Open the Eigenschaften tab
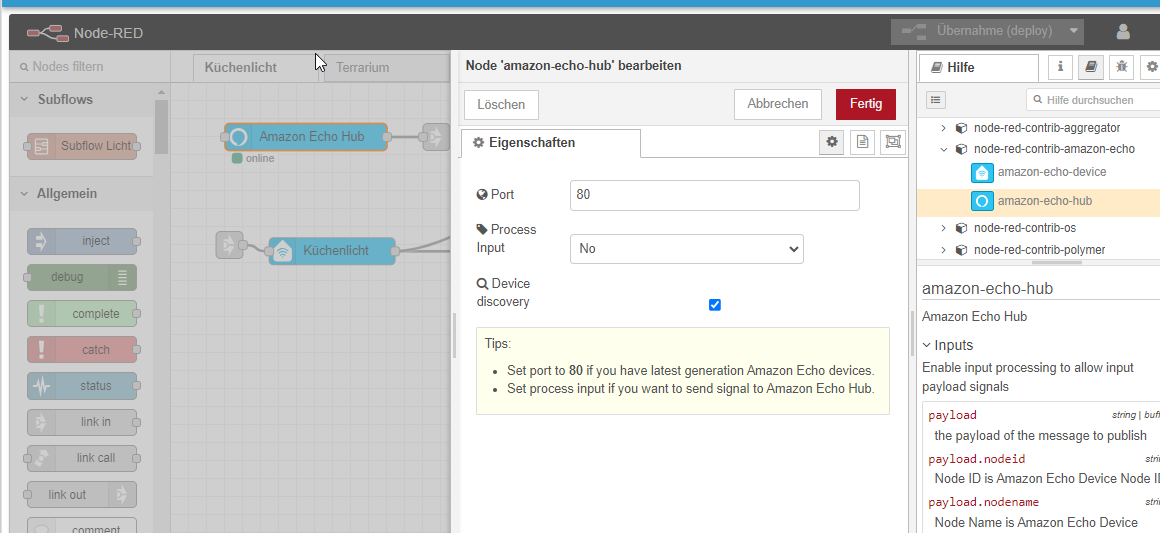Screen dimensions: 1160x533 tap(550, 143)
